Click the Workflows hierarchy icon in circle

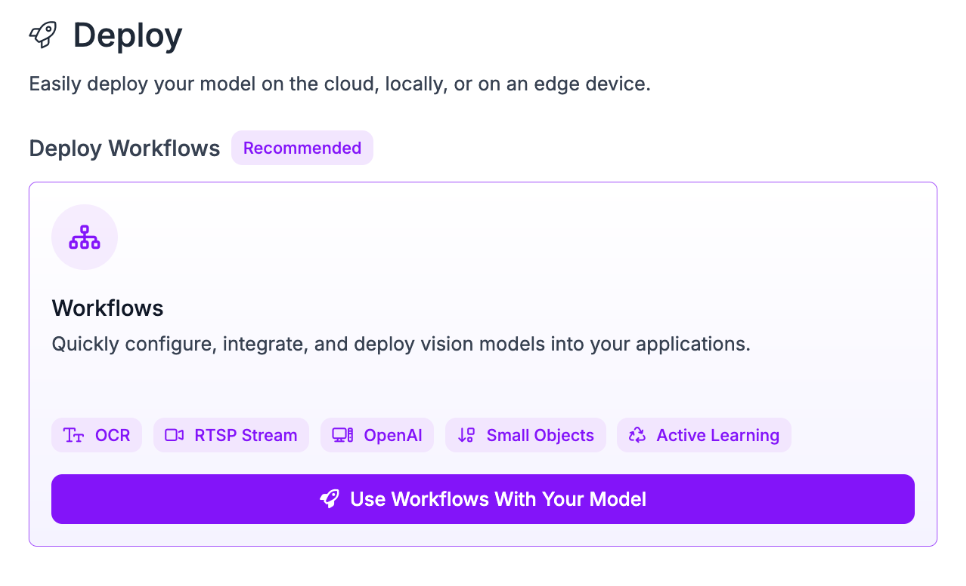pyautogui.click(x=84, y=238)
